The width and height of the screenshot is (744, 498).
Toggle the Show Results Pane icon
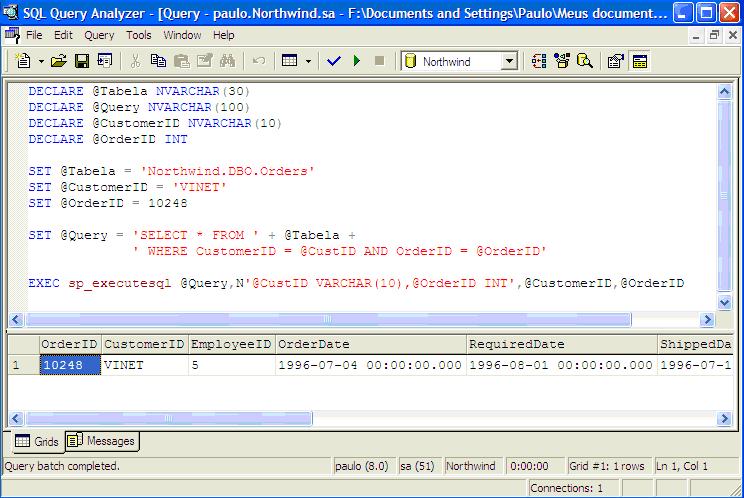[639, 61]
